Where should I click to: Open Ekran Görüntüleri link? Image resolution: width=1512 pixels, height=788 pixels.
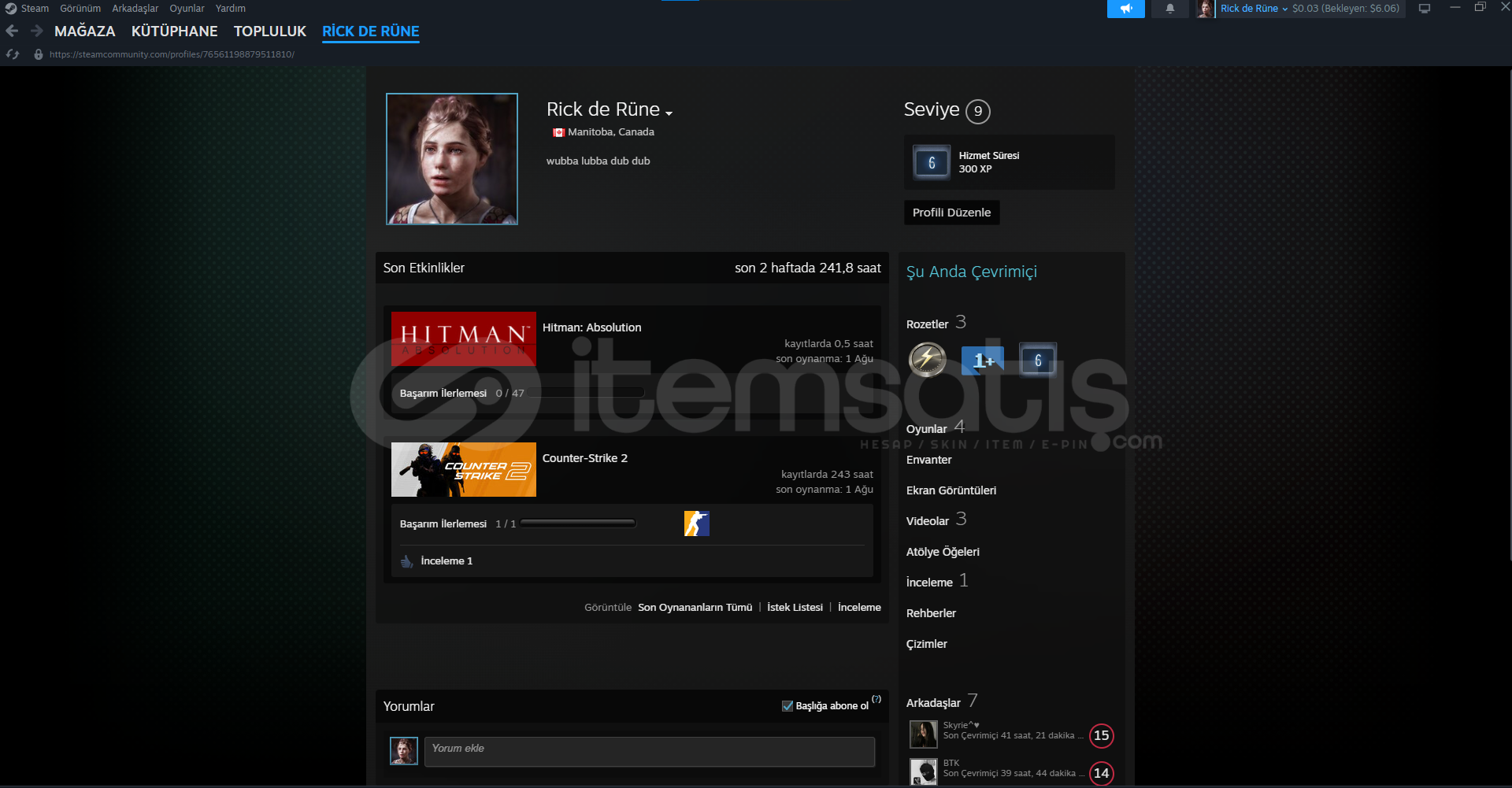(x=951, y=490)
